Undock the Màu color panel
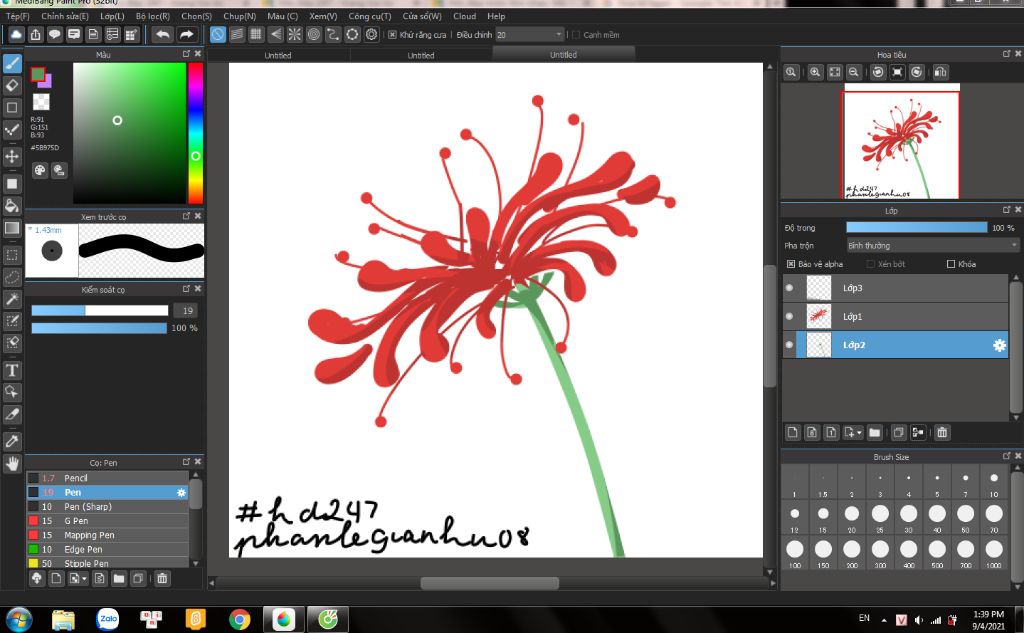This screenshot has width=1024, height=633. pyautogui.click(x=186, y=54)
